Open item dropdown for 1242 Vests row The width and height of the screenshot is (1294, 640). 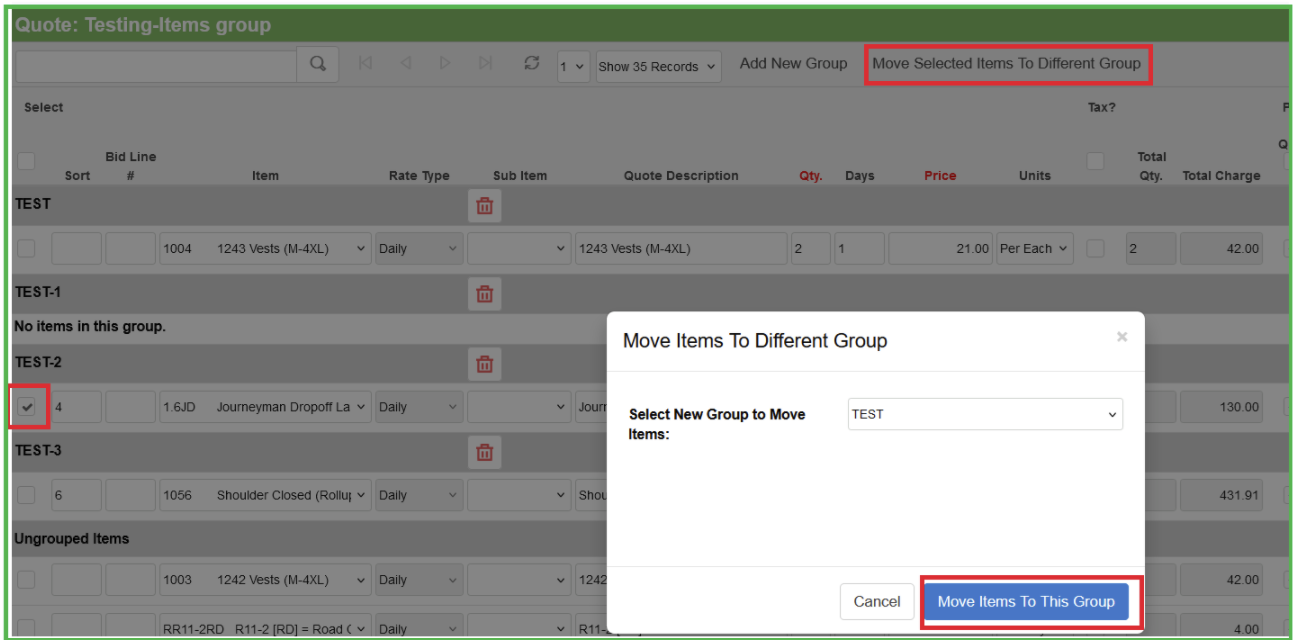pyautogui.click(x=265, y=579)
